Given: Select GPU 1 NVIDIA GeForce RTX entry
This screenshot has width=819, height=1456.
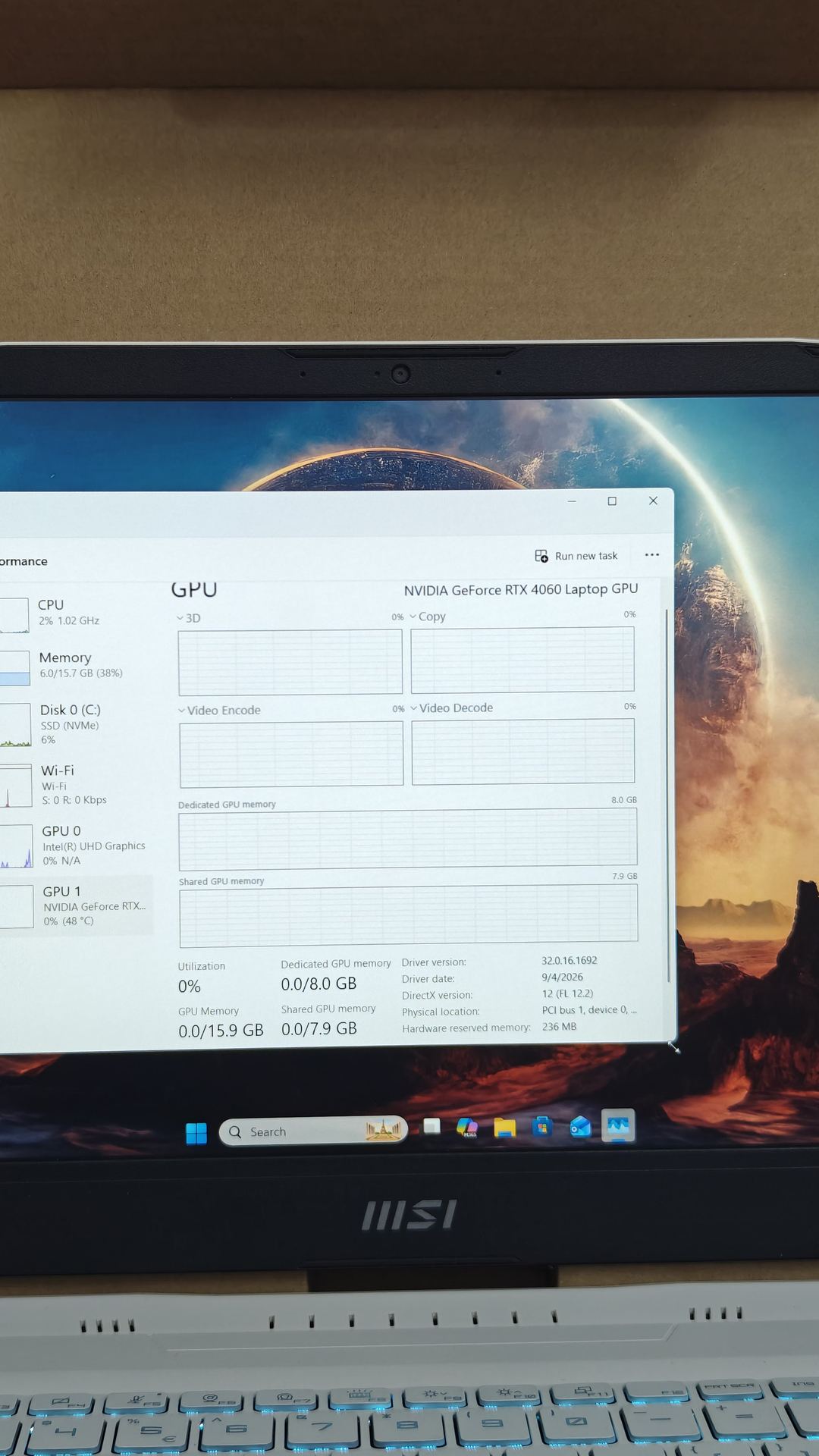Looking at the screenshot, I should point(76,905).
